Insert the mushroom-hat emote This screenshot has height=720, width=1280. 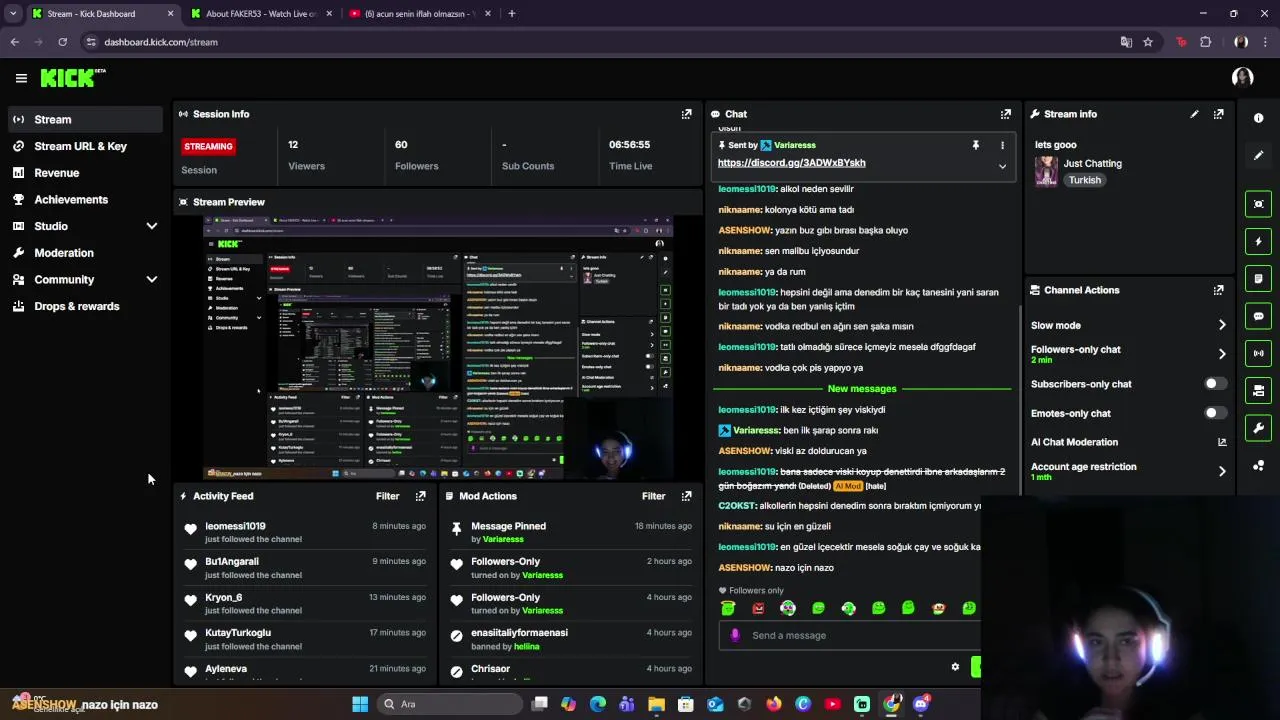(938, 608)
